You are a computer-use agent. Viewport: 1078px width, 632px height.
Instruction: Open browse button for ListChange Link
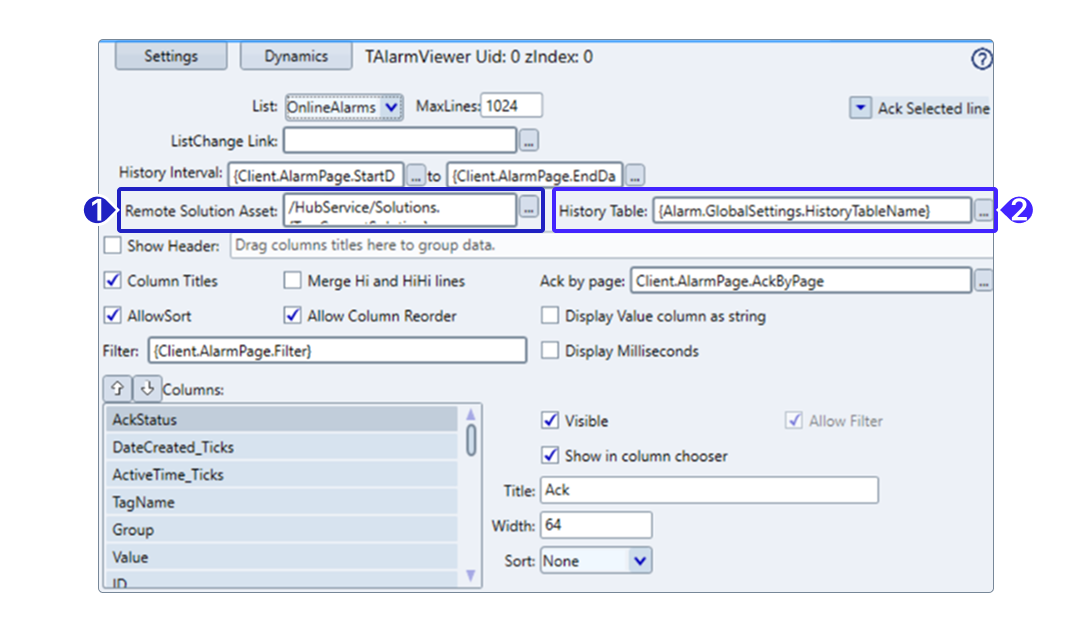[530, 141]
